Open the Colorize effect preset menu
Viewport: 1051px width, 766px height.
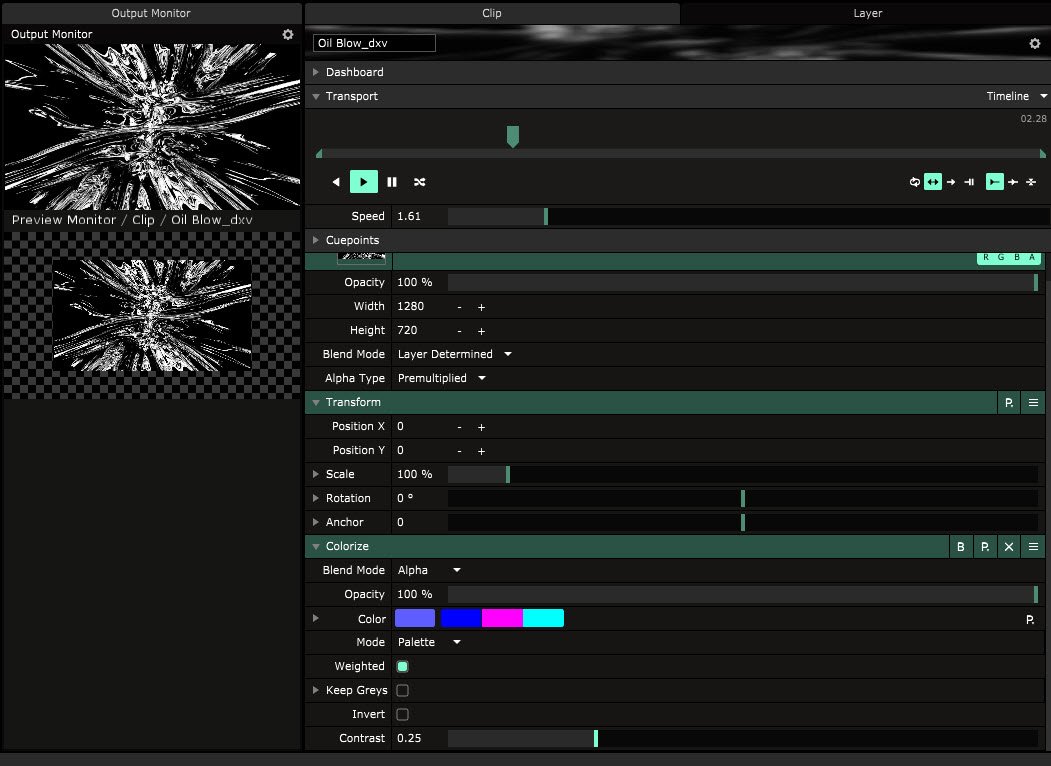click(985, 547)
